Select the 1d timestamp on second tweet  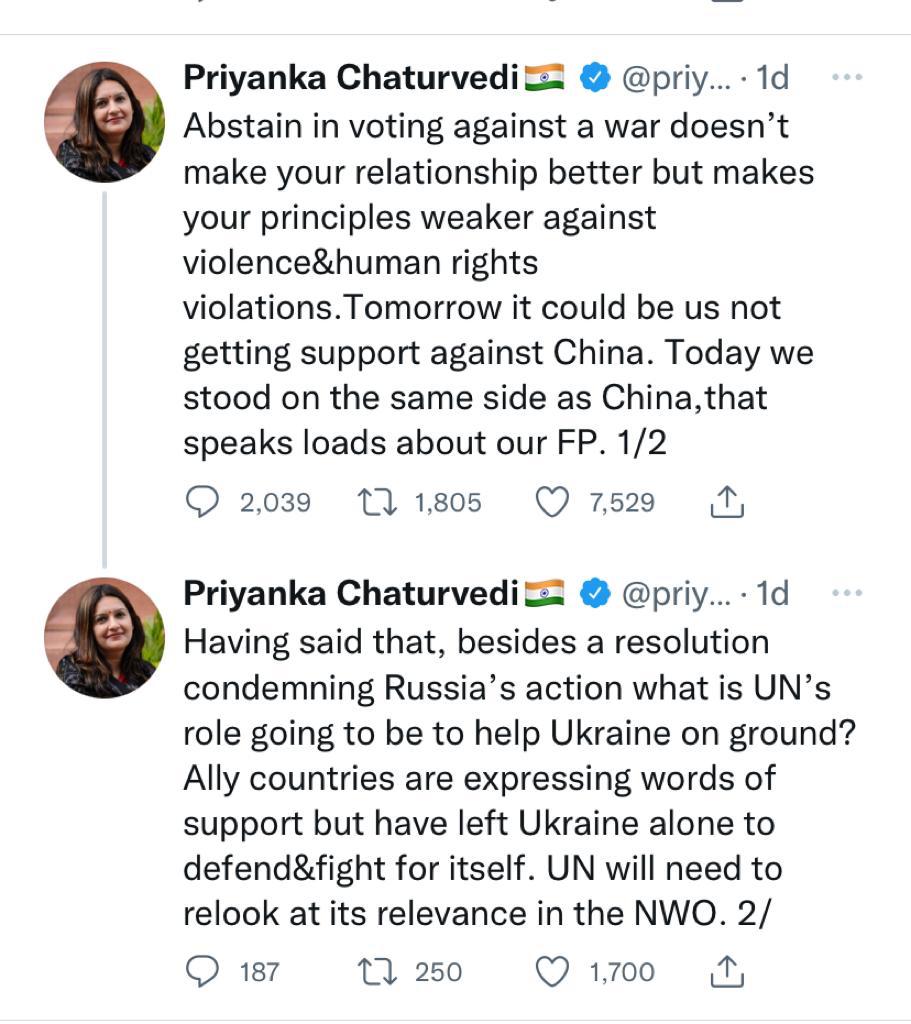[x=772, y=594]
